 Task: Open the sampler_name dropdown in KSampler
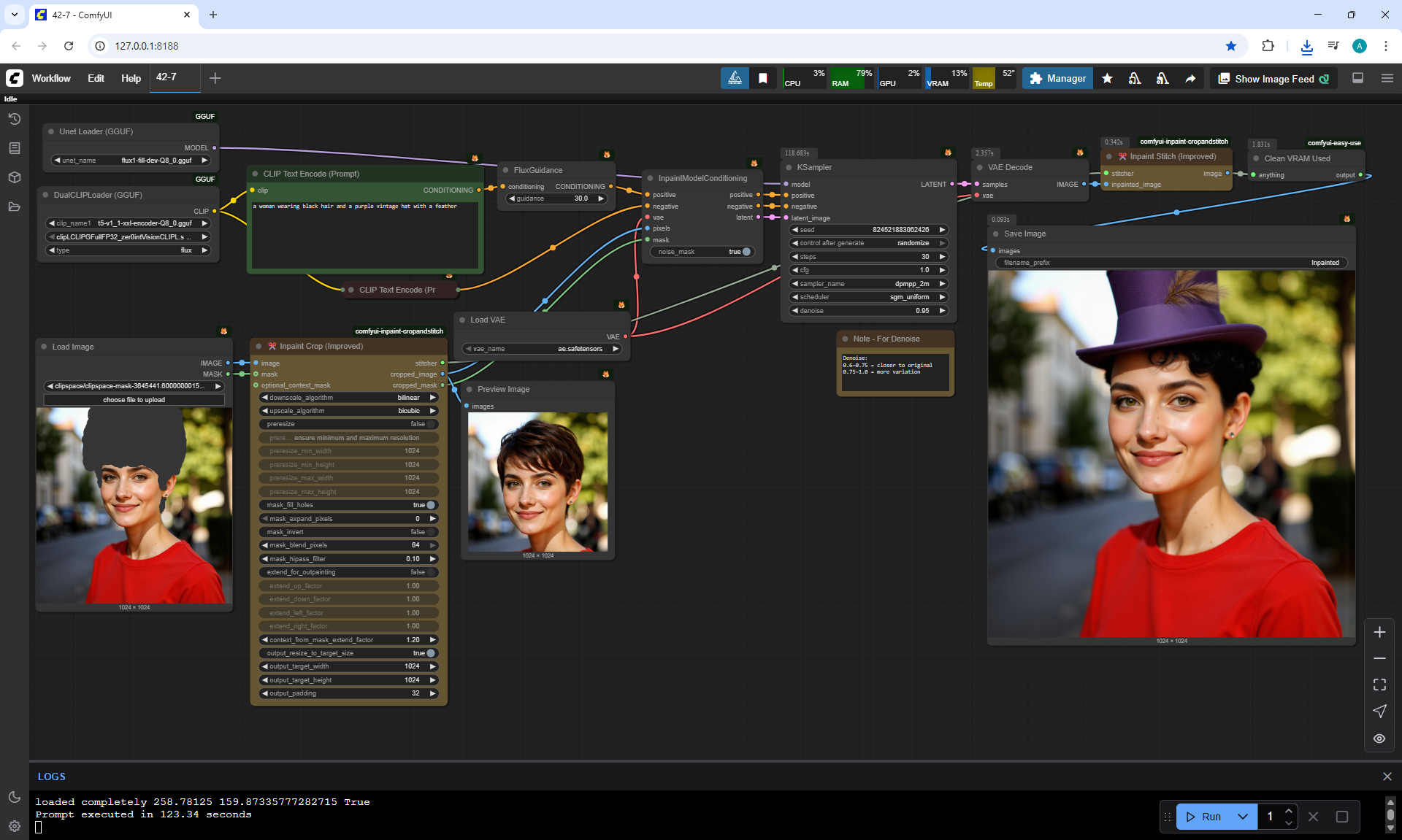click(x=868, y=284)
